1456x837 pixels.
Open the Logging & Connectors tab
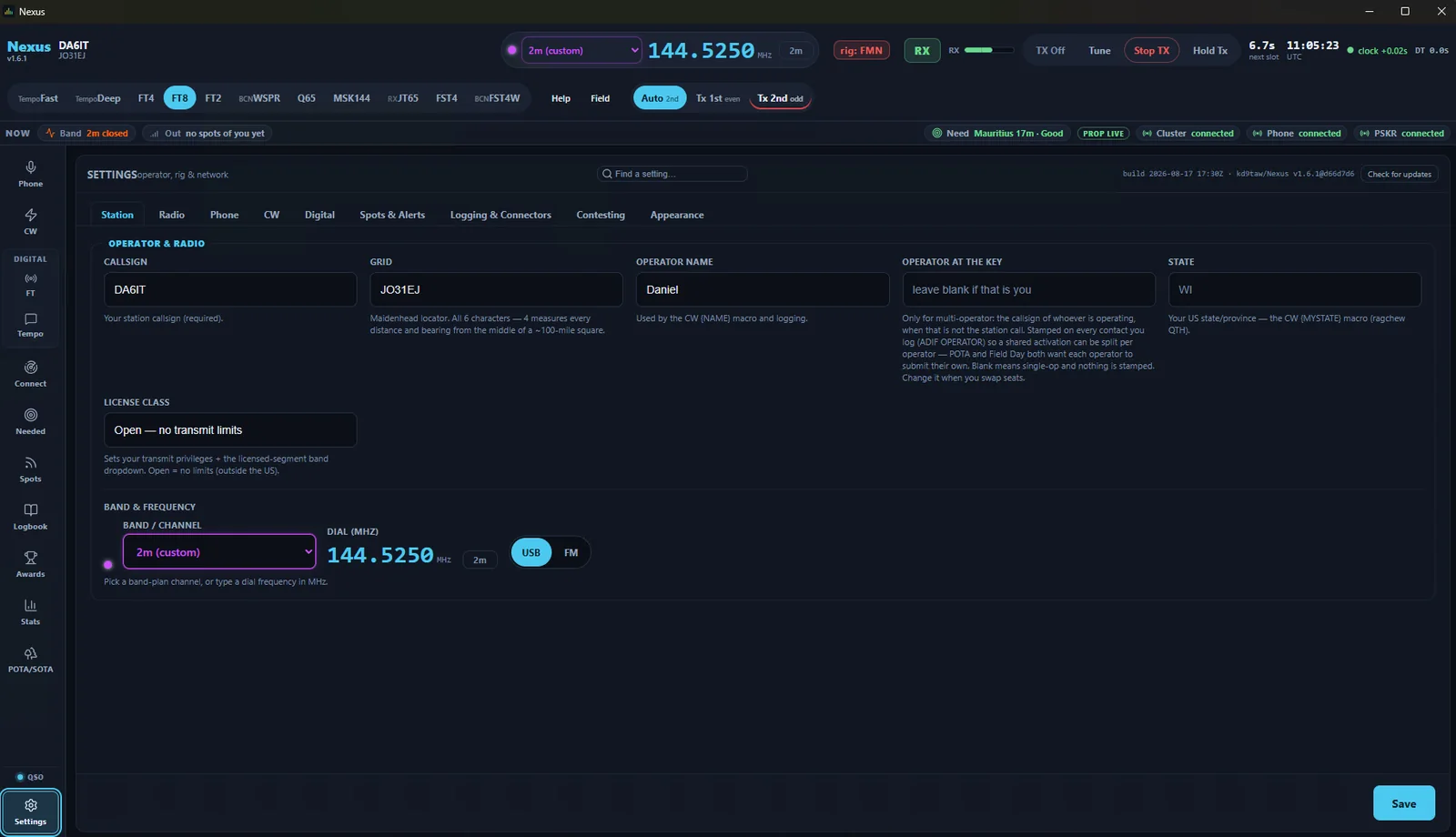coord(500,215)
